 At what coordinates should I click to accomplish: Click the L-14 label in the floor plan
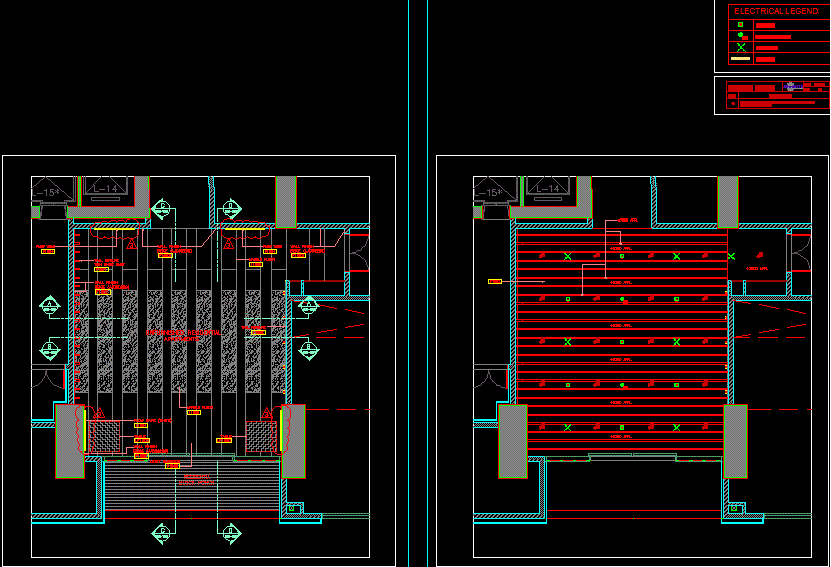[x=105, y=188]
